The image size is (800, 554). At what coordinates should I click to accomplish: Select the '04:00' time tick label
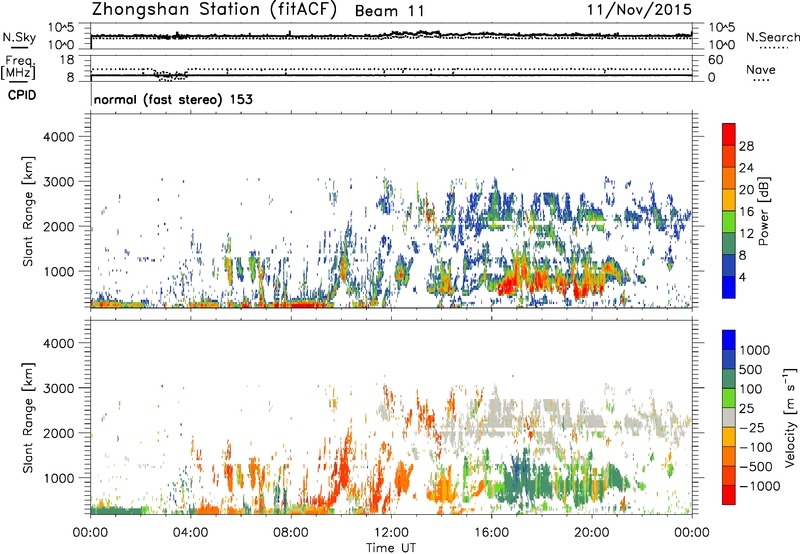pyautogui.click(x=190, y=533)
